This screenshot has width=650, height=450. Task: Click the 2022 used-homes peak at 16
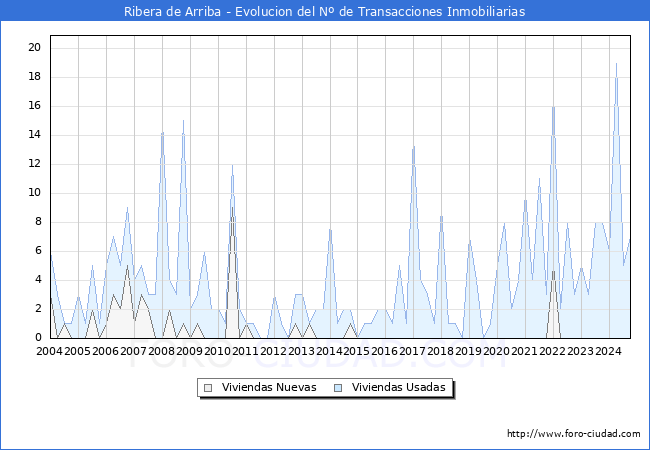(553, 107)
